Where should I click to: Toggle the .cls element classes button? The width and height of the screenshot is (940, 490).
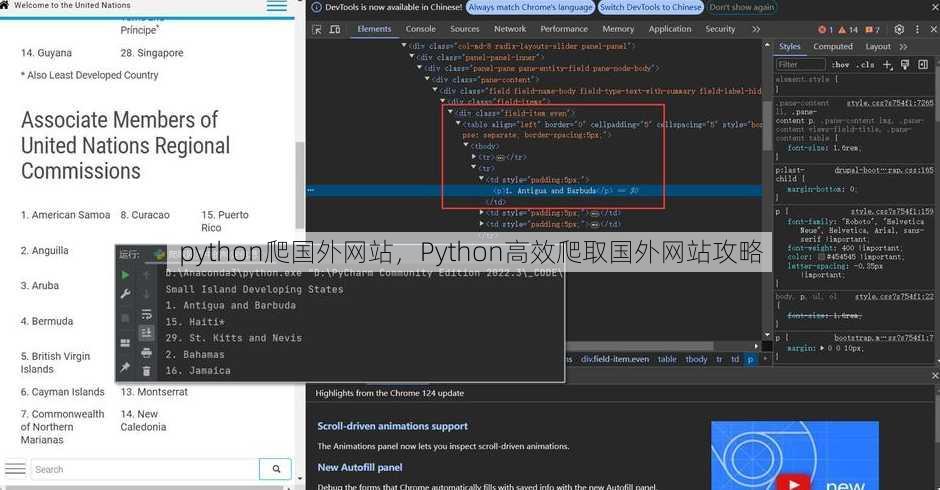click(865, 65)
